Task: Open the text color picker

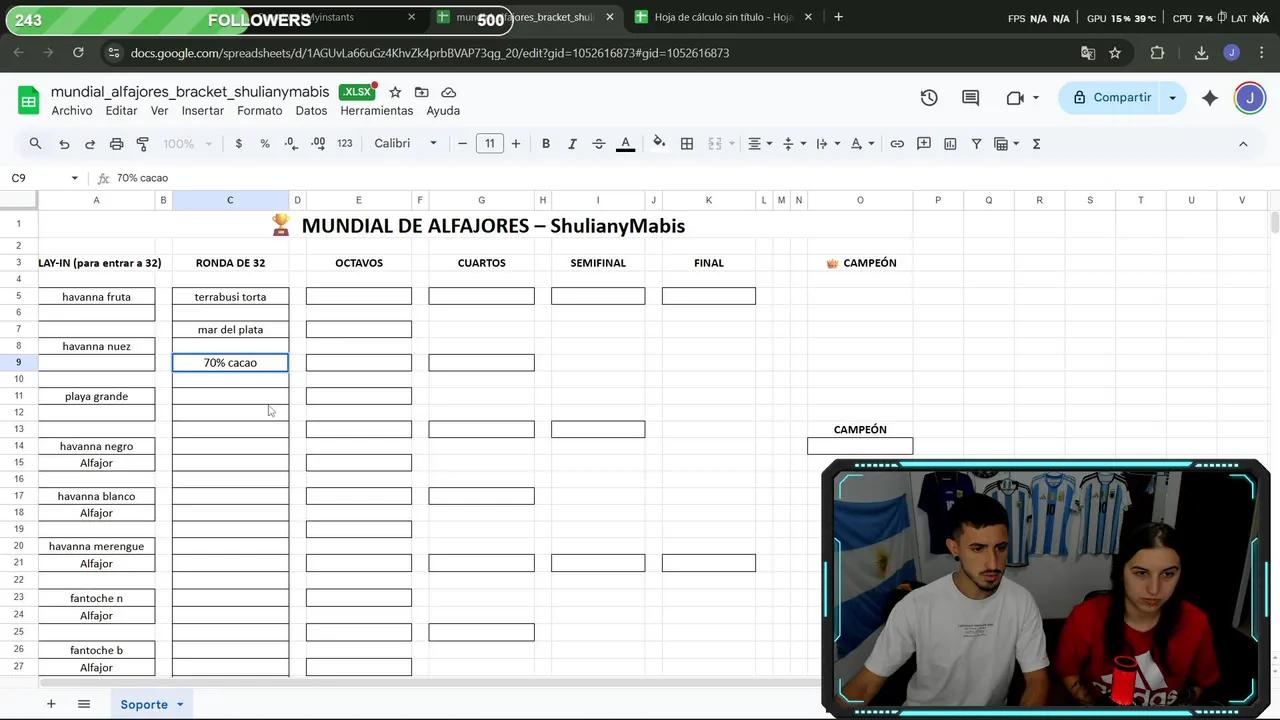Action: (626, 144)
